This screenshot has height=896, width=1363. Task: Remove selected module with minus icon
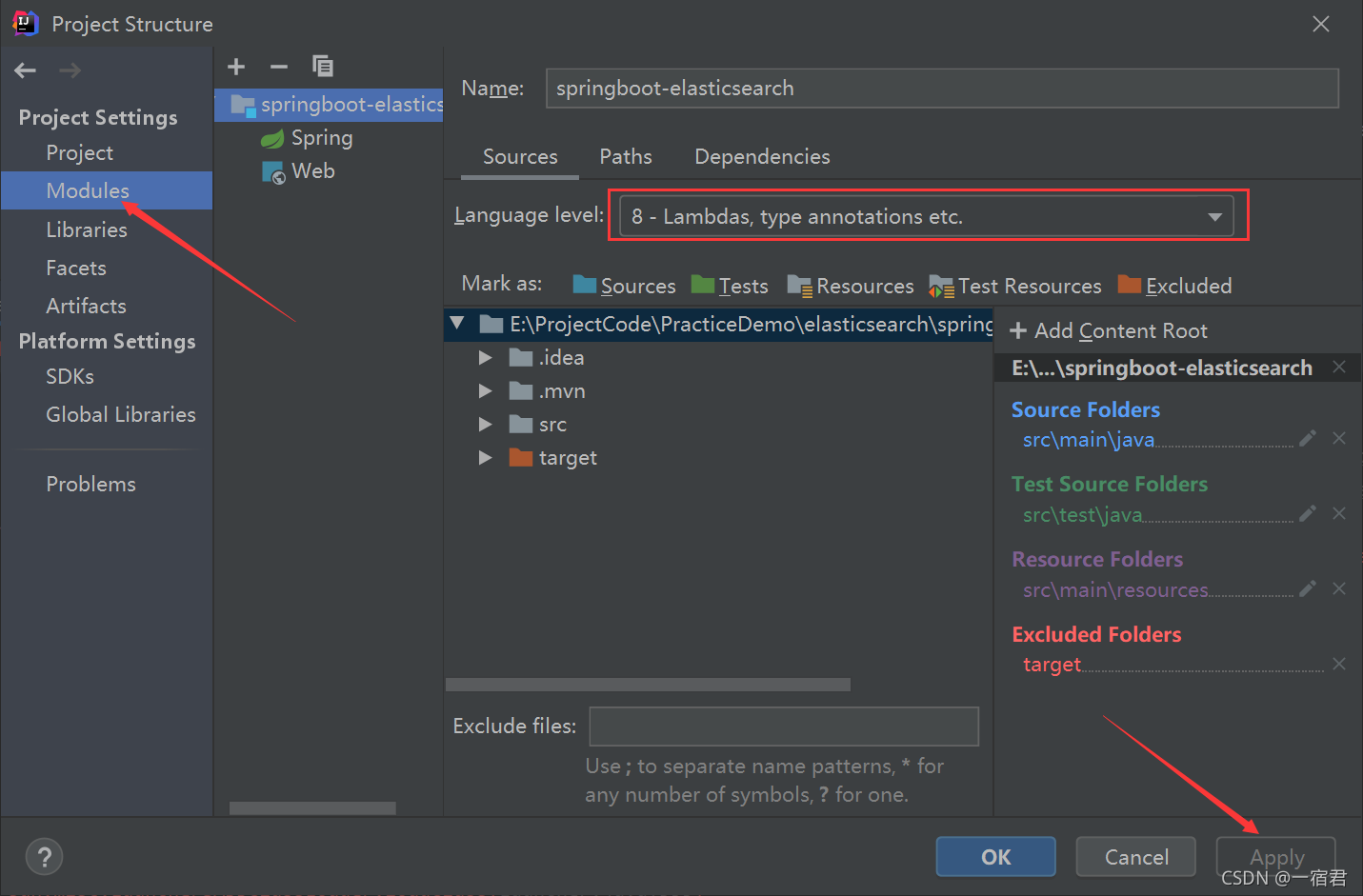click(x=279, y=67)
